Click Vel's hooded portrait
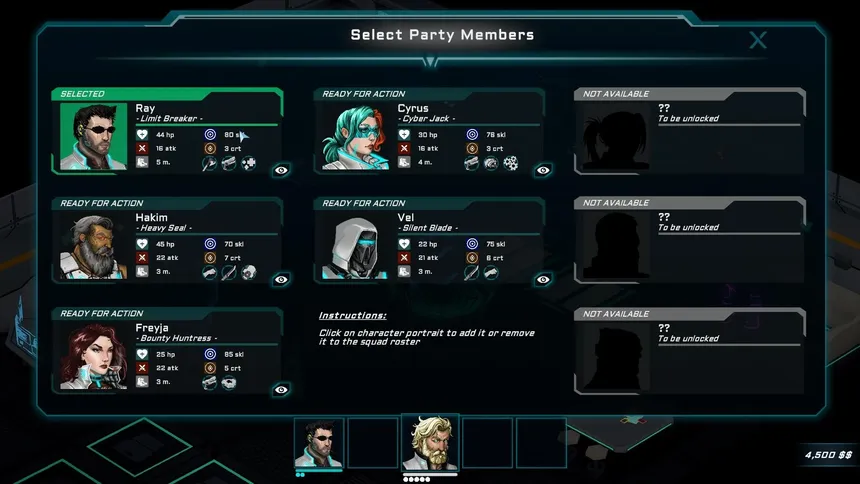 tap(355, 246)
